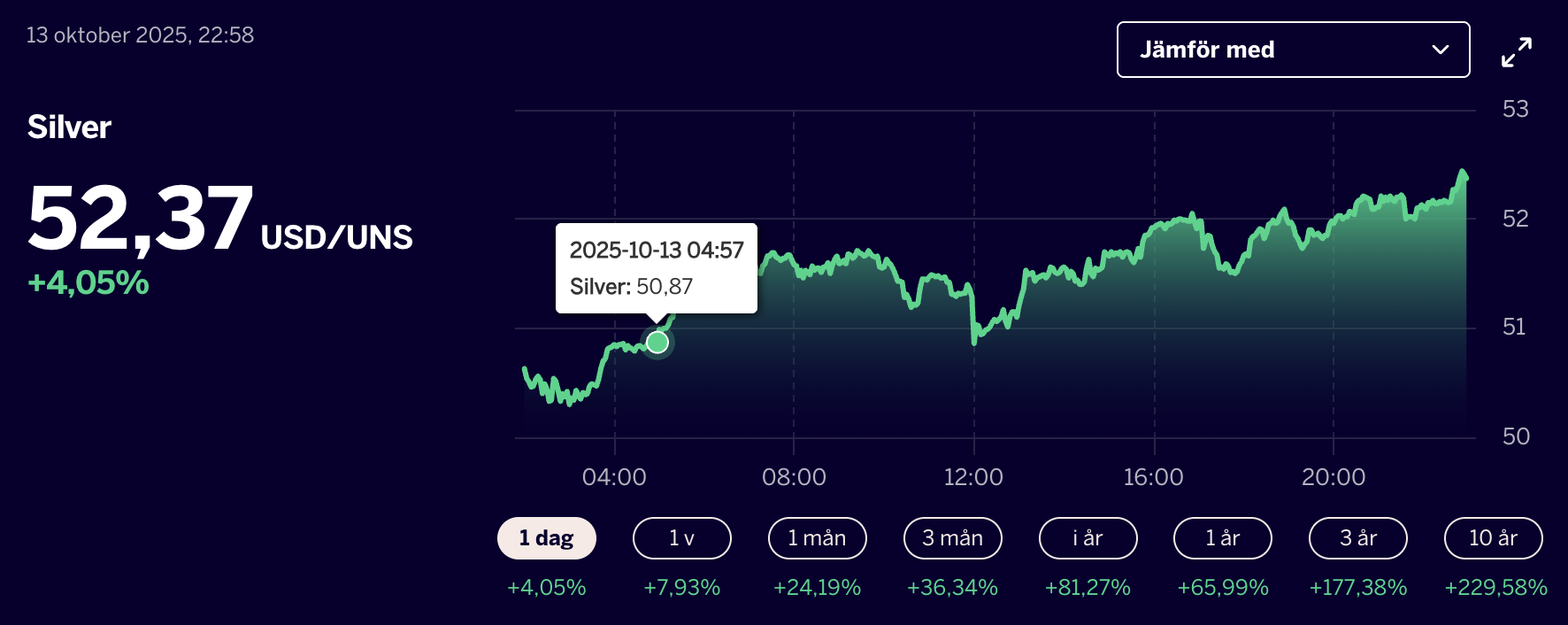Click the +229,58% change under 10 år
Image resolution: width=1568 pixels, height=625 pixels.
(1495, 588)
